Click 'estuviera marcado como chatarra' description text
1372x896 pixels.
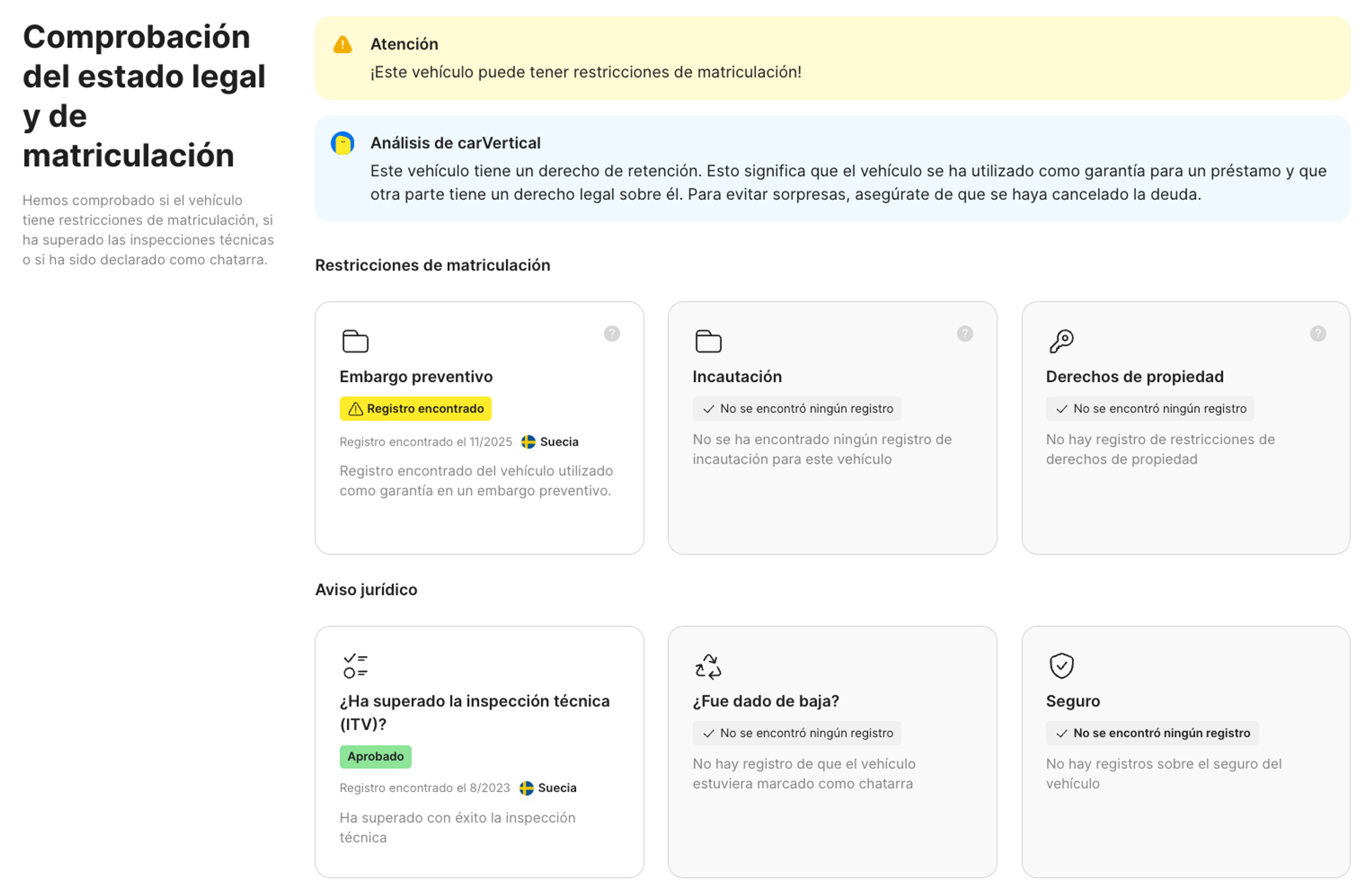804,774
